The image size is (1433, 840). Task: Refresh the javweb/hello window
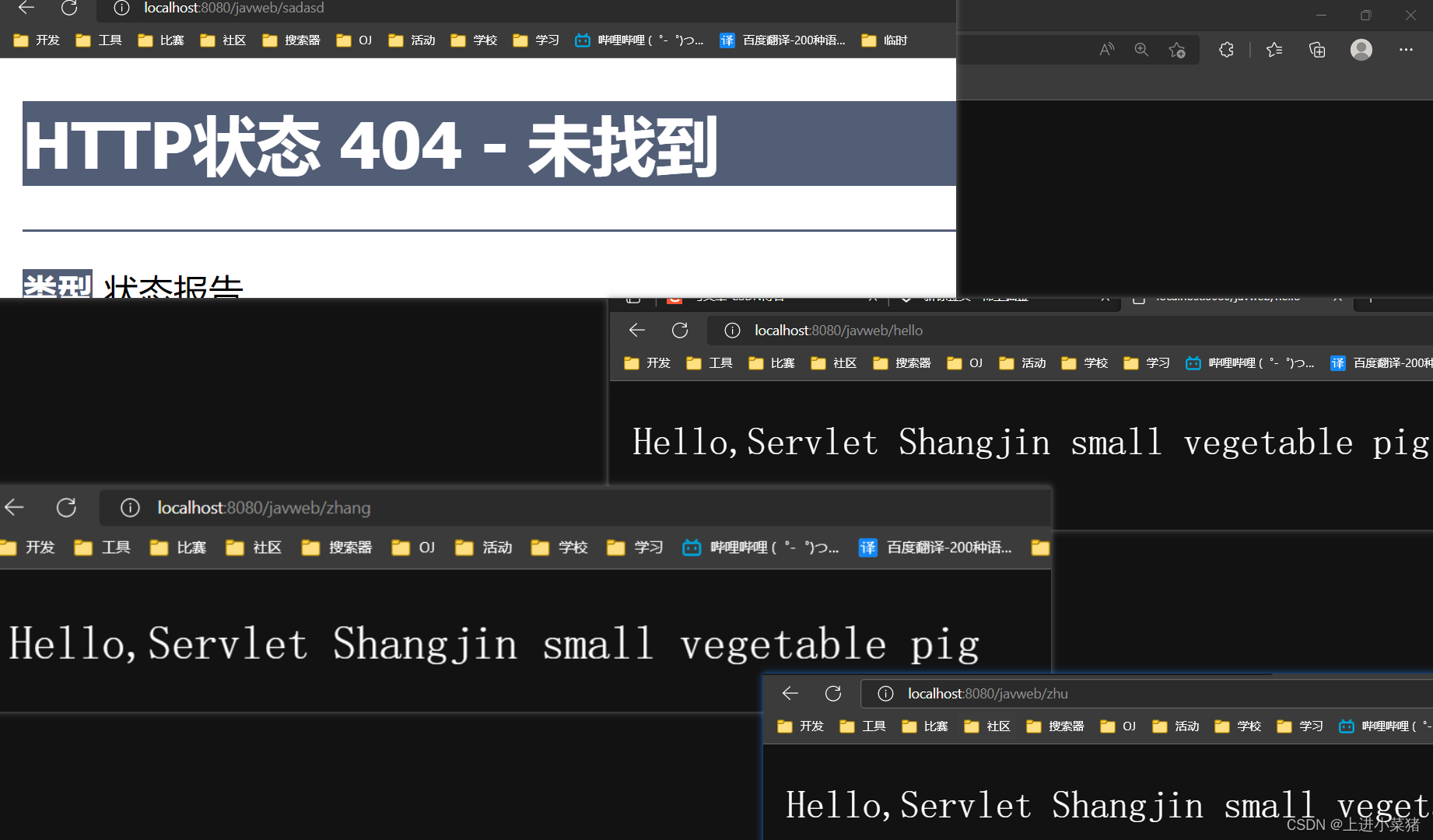pyautogui.click(x=680, y=331)
